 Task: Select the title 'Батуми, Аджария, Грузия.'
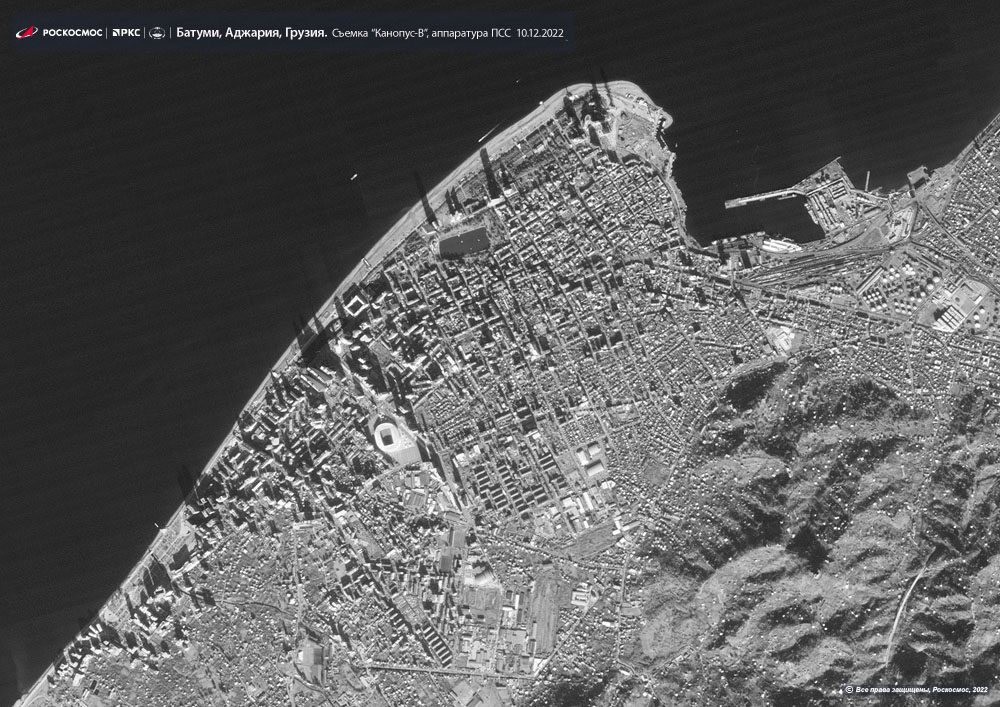point(251,33)
